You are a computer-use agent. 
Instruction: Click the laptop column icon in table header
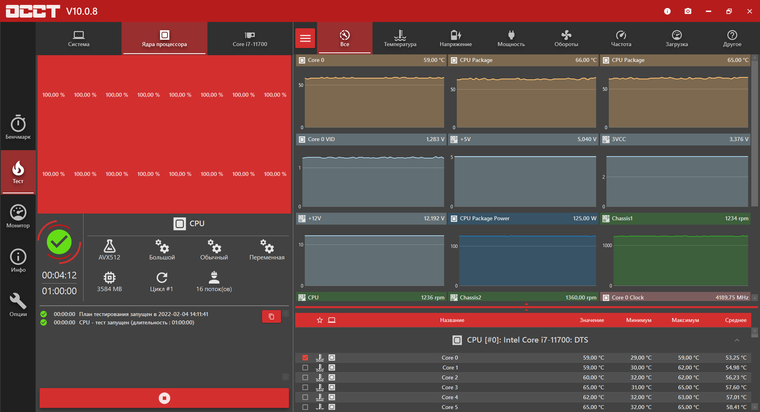332,320
